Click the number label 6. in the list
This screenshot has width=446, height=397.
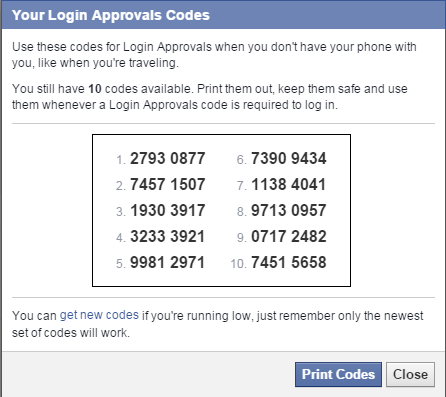click(x=242, y=160)
